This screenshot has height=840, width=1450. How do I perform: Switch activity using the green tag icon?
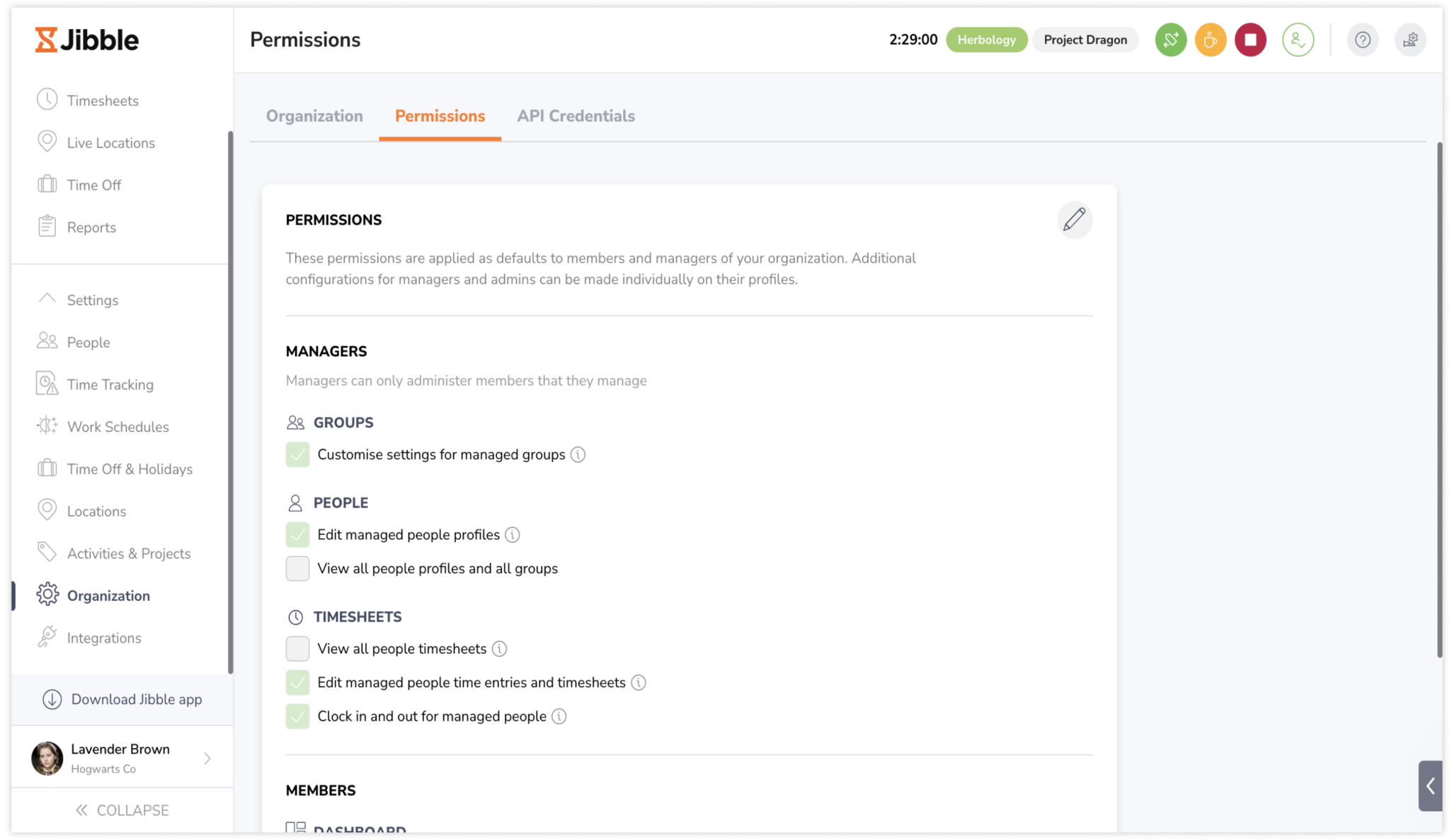pos(1170,40)
